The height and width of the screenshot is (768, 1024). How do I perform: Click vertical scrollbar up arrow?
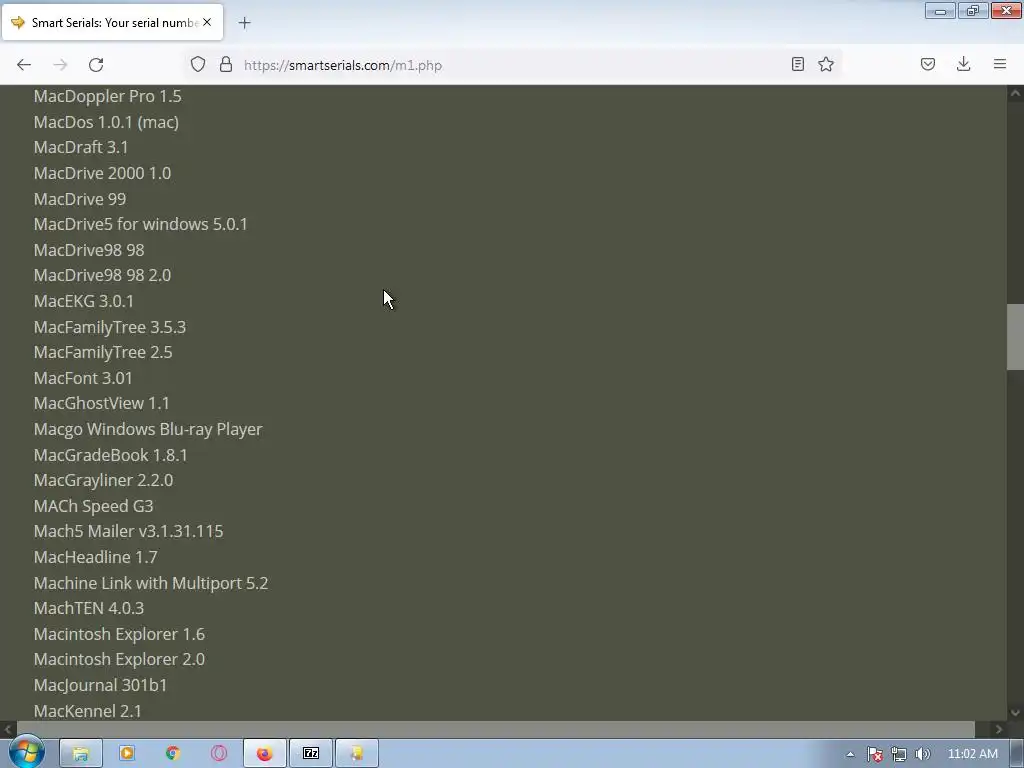pyautogui.click(x=1015, y=93)
